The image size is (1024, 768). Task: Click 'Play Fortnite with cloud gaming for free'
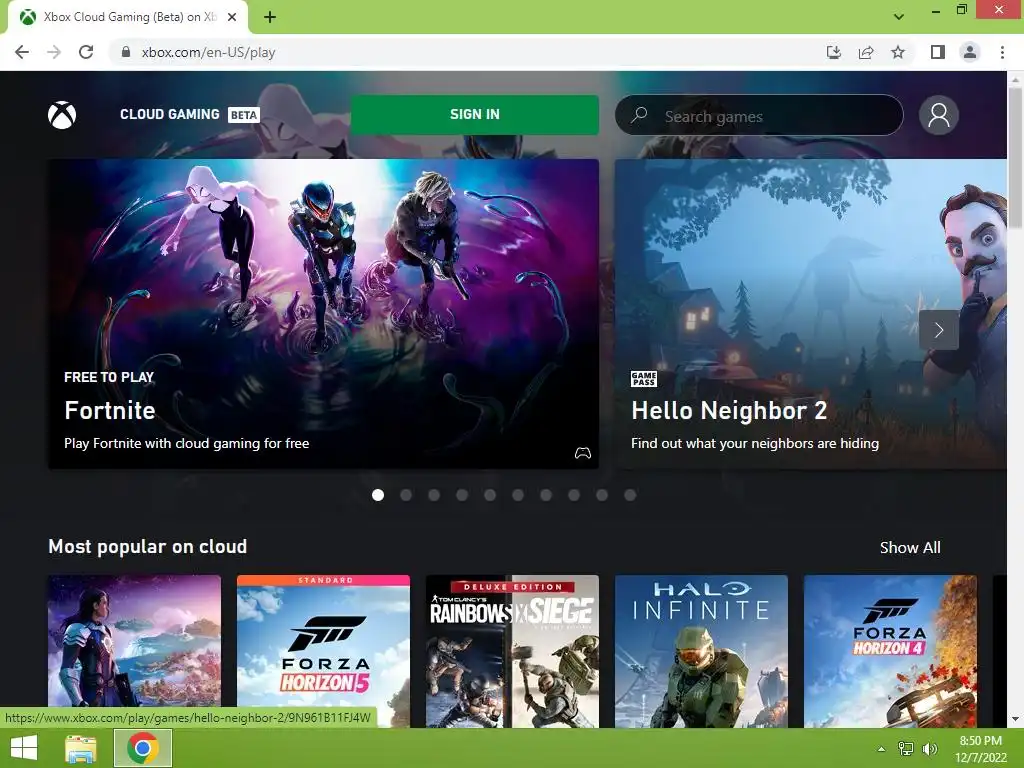(187, 443)
